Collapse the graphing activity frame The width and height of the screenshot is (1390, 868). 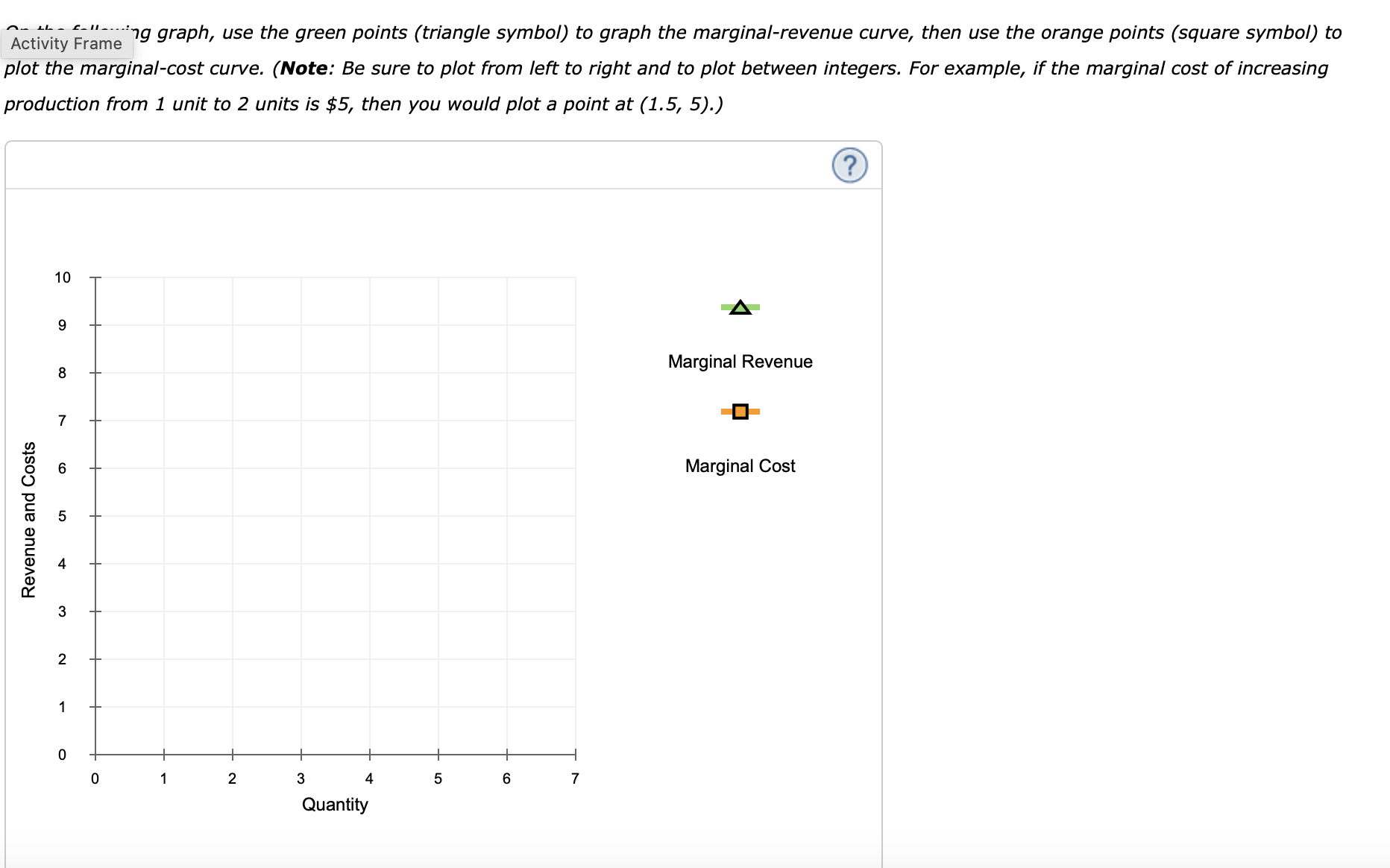(x=67, y=43)
